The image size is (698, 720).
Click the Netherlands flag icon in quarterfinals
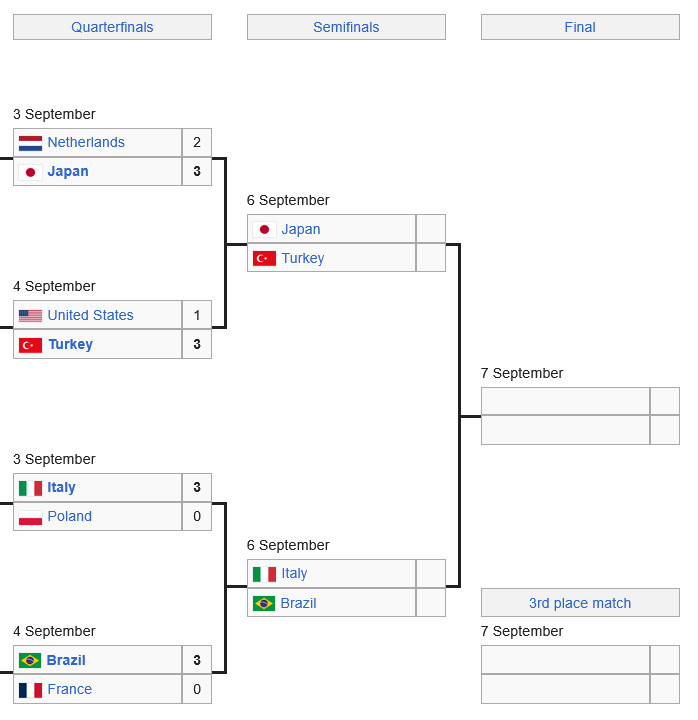(30, 143)
